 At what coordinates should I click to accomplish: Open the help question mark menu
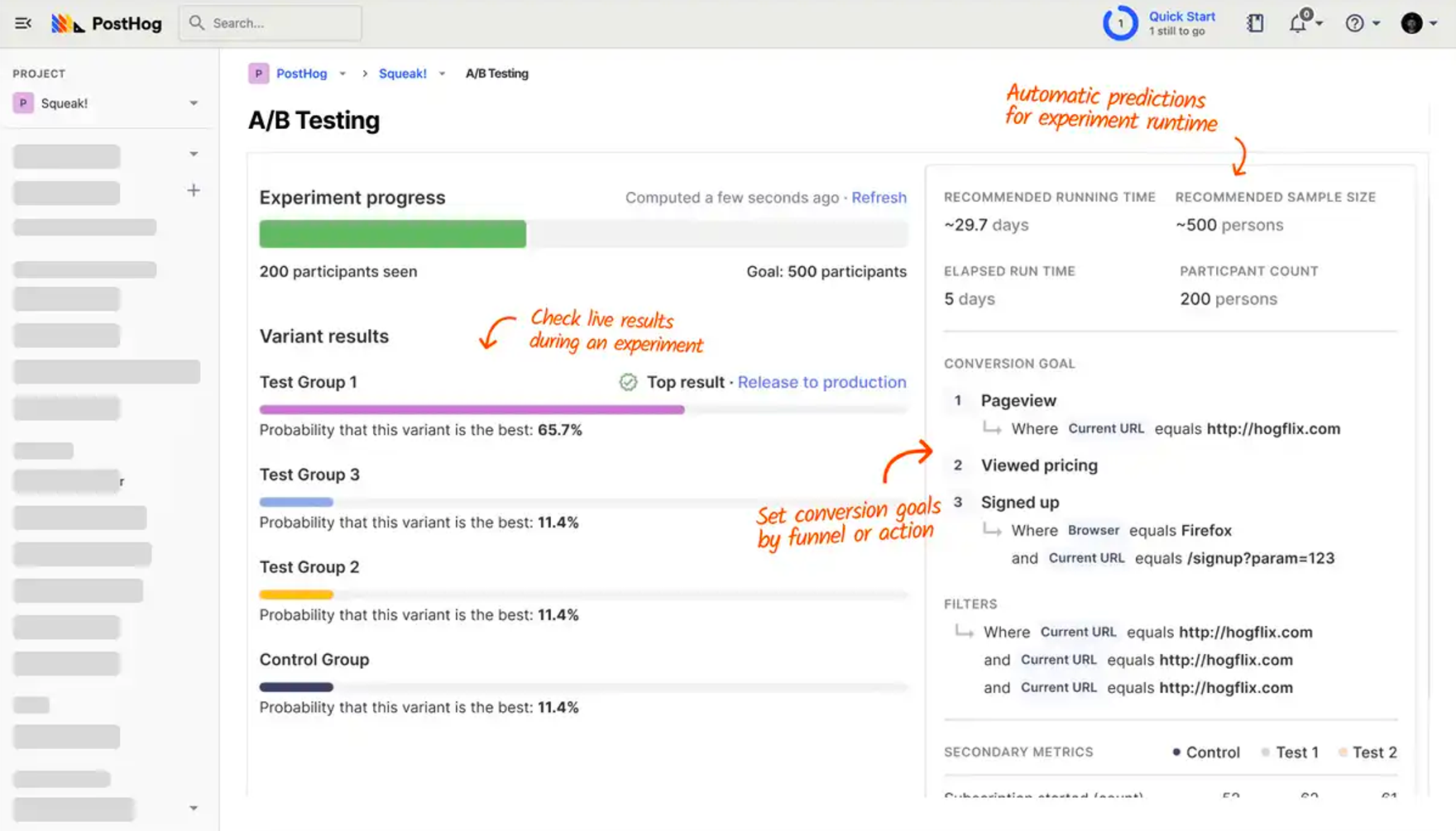[x=1354, y=23]
